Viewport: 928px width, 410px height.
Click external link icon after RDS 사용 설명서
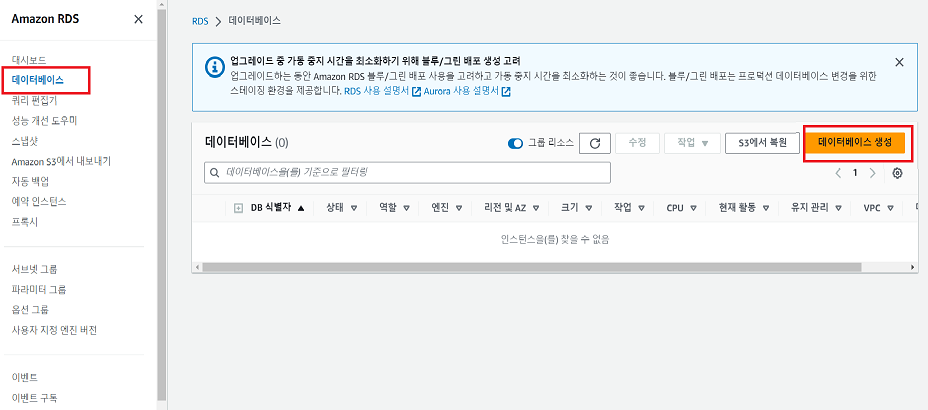[x=416, y=92]
